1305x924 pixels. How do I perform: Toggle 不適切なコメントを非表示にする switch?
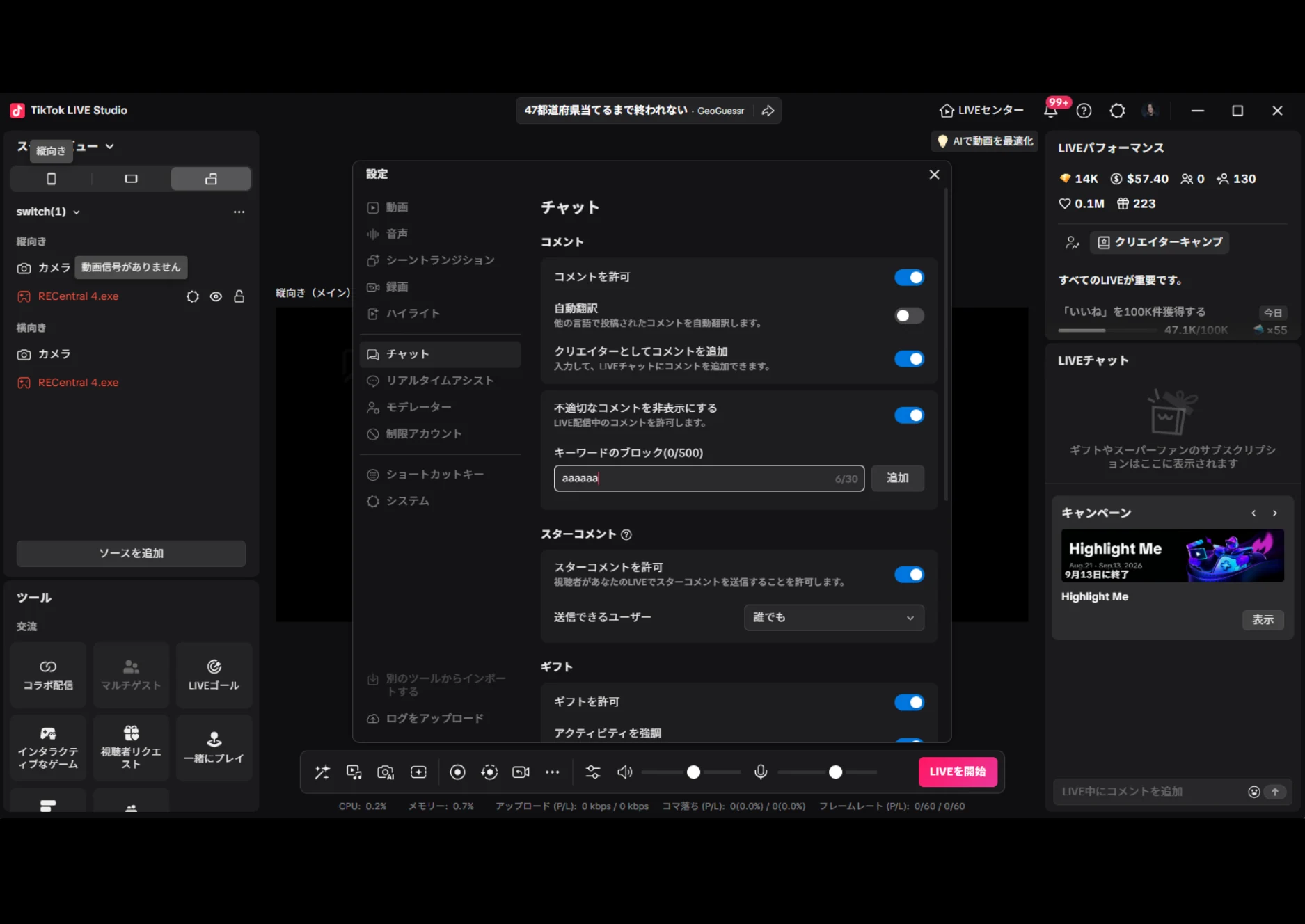(x=909, y=415)
